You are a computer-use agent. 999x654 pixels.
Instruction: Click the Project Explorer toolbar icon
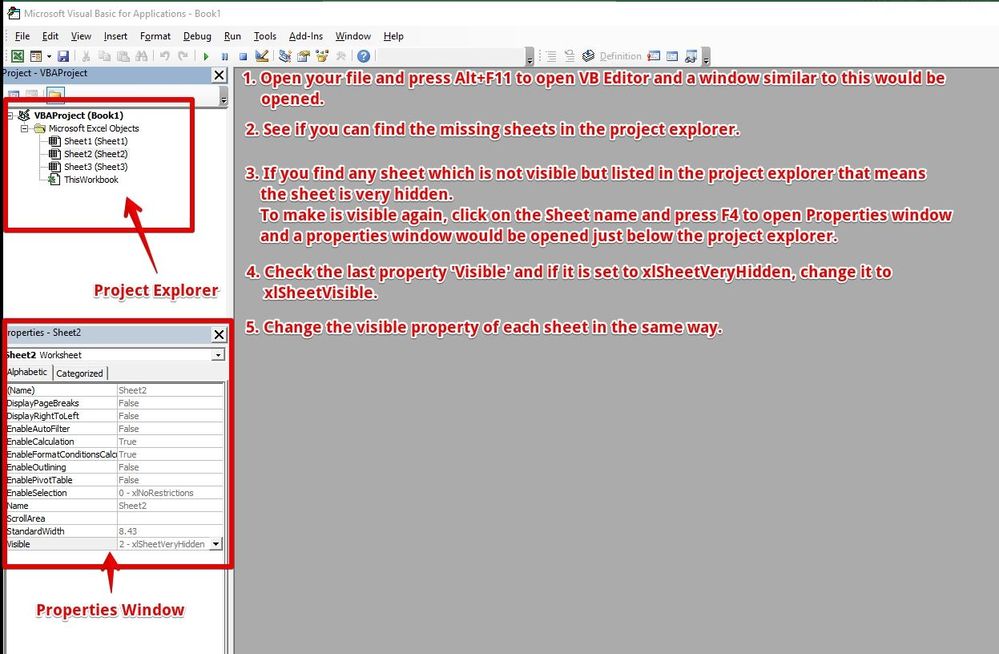285,56
